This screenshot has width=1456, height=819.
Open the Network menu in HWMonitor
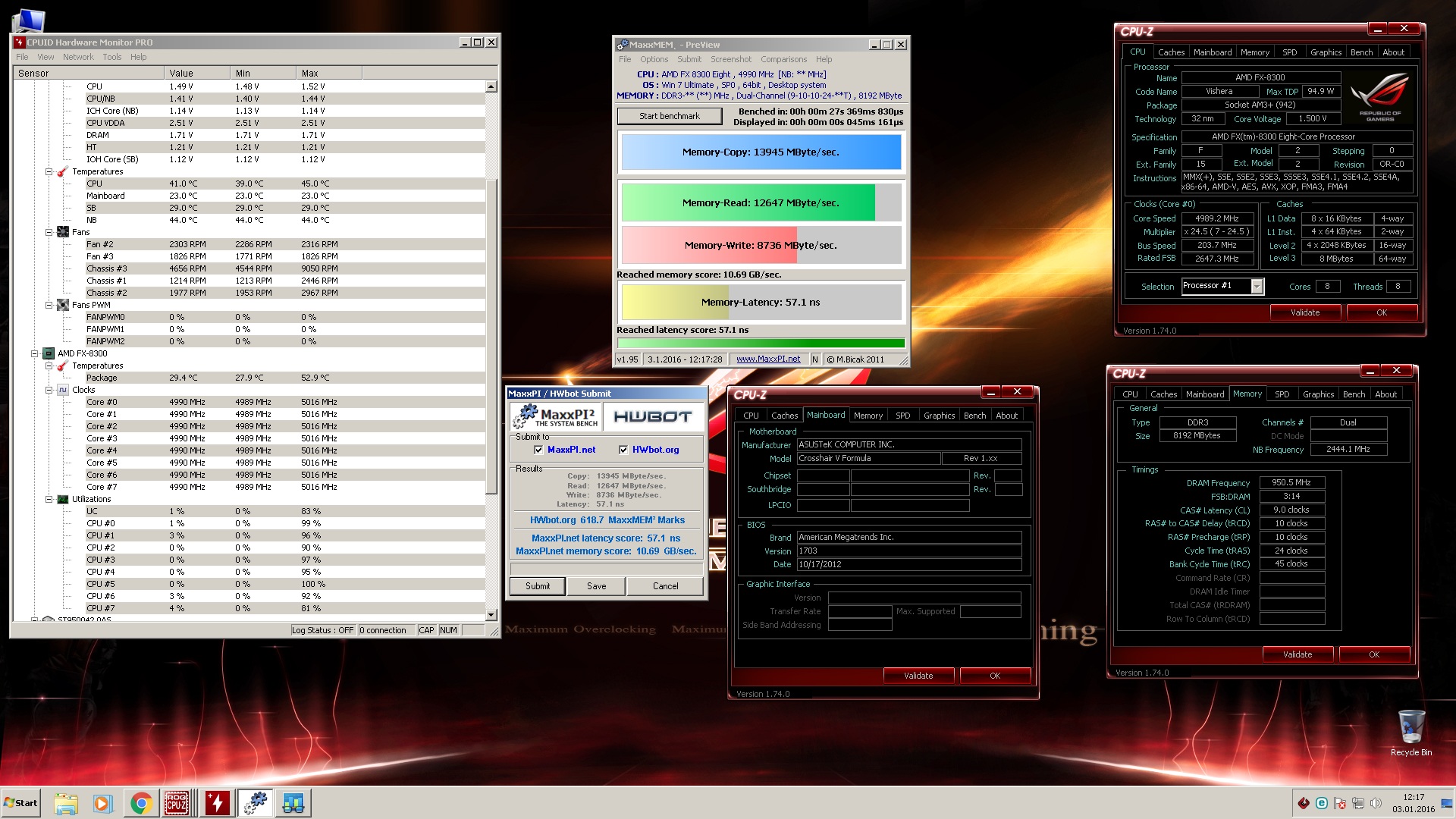coord(78,57)
